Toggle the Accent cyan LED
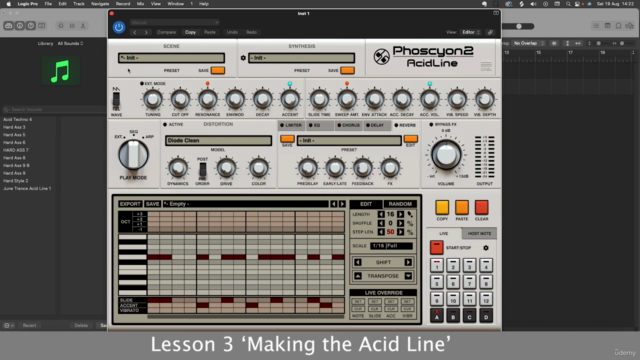This screenshot has width=640, height=360. click(290, 84)
